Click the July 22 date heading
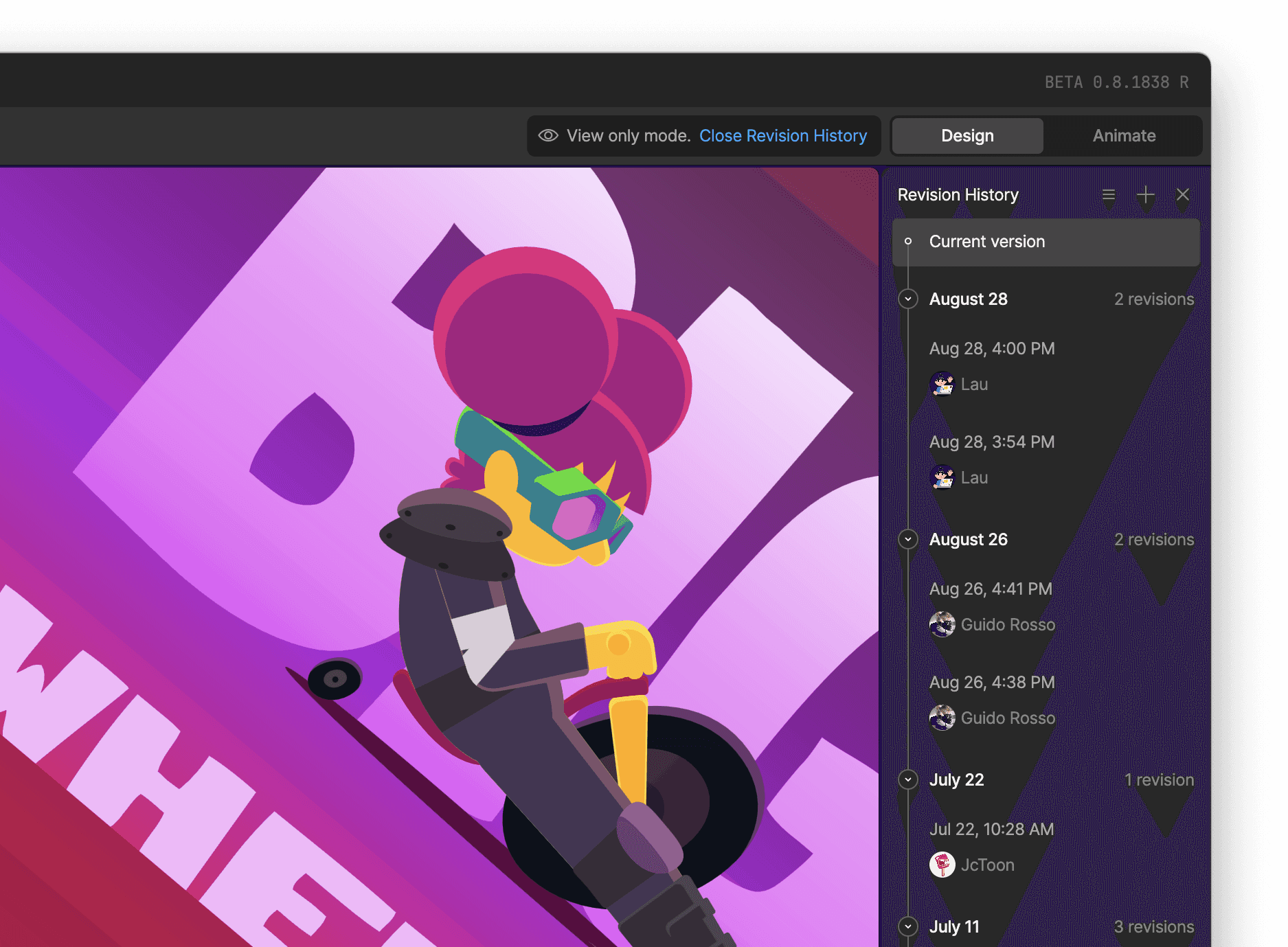Screen dimensions: 1288x947 point(956,780)
